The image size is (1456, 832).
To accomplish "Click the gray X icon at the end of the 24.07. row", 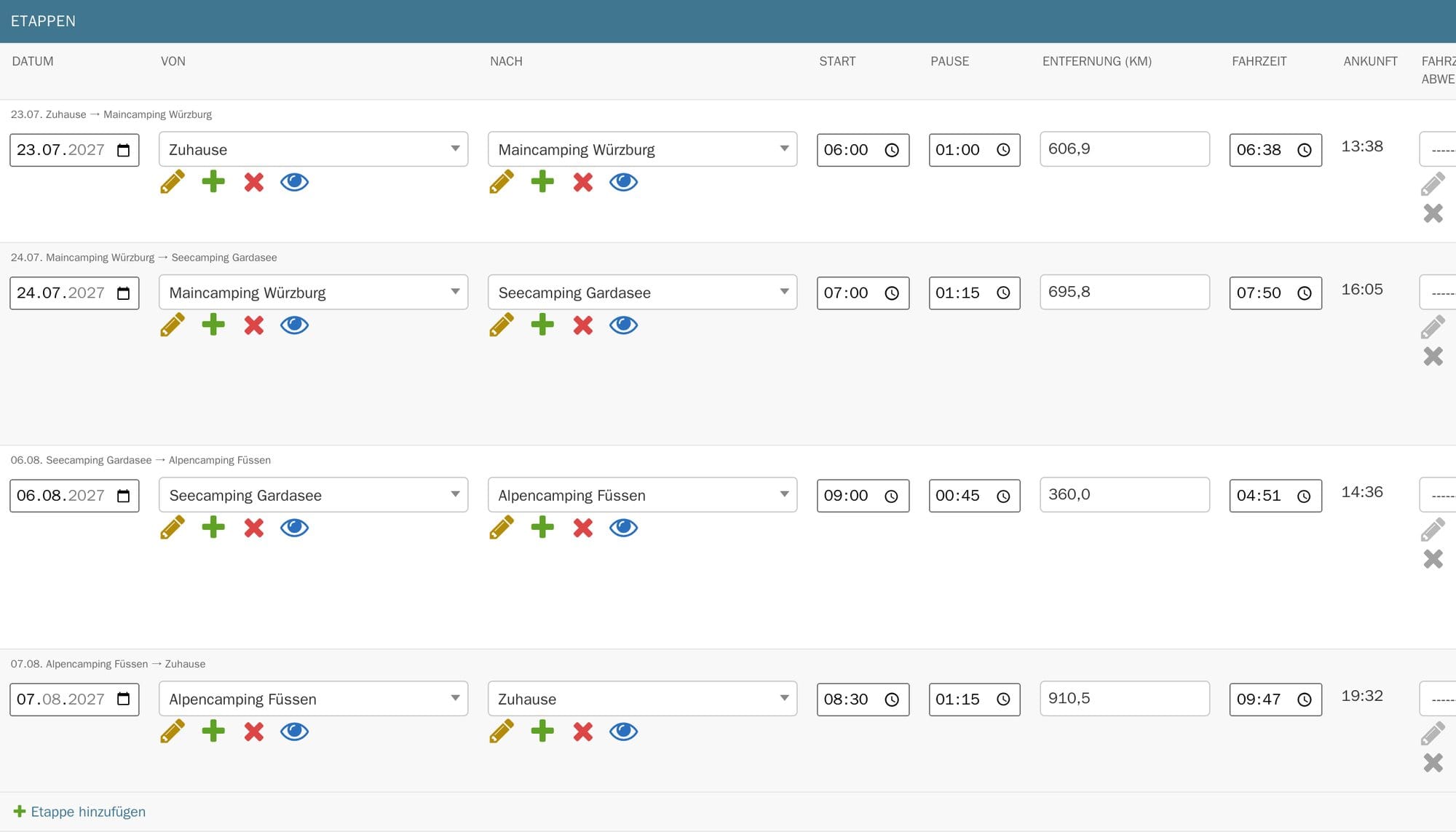I will (1433, 356).
